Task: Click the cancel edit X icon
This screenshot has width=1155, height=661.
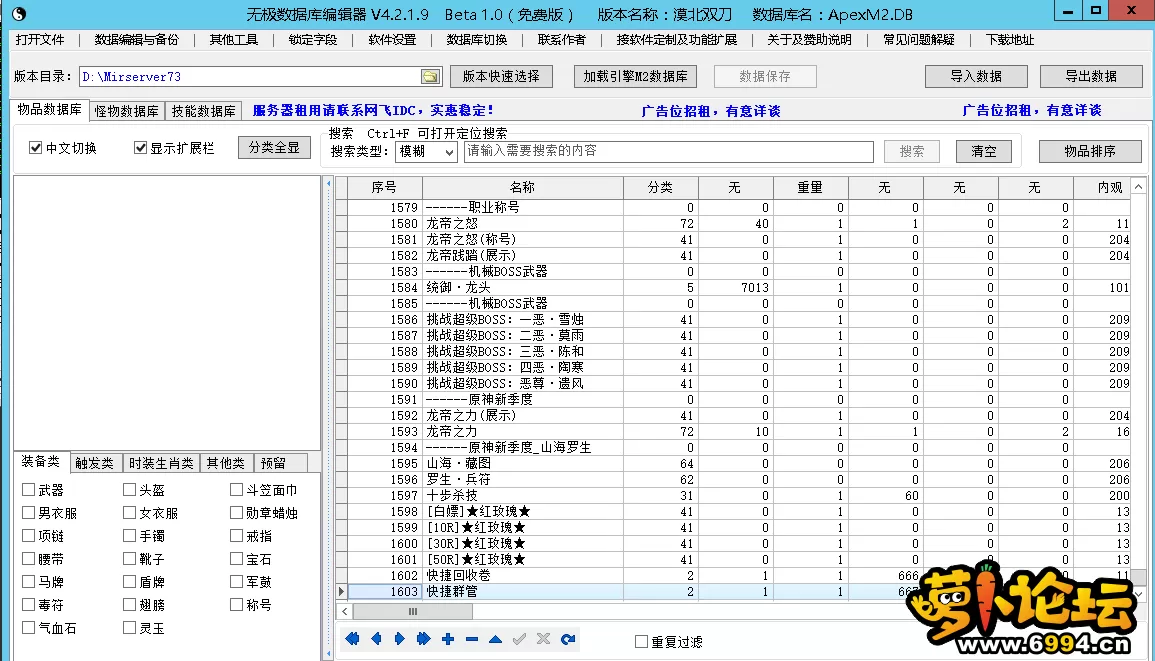Action: click(x=544, y=639)
